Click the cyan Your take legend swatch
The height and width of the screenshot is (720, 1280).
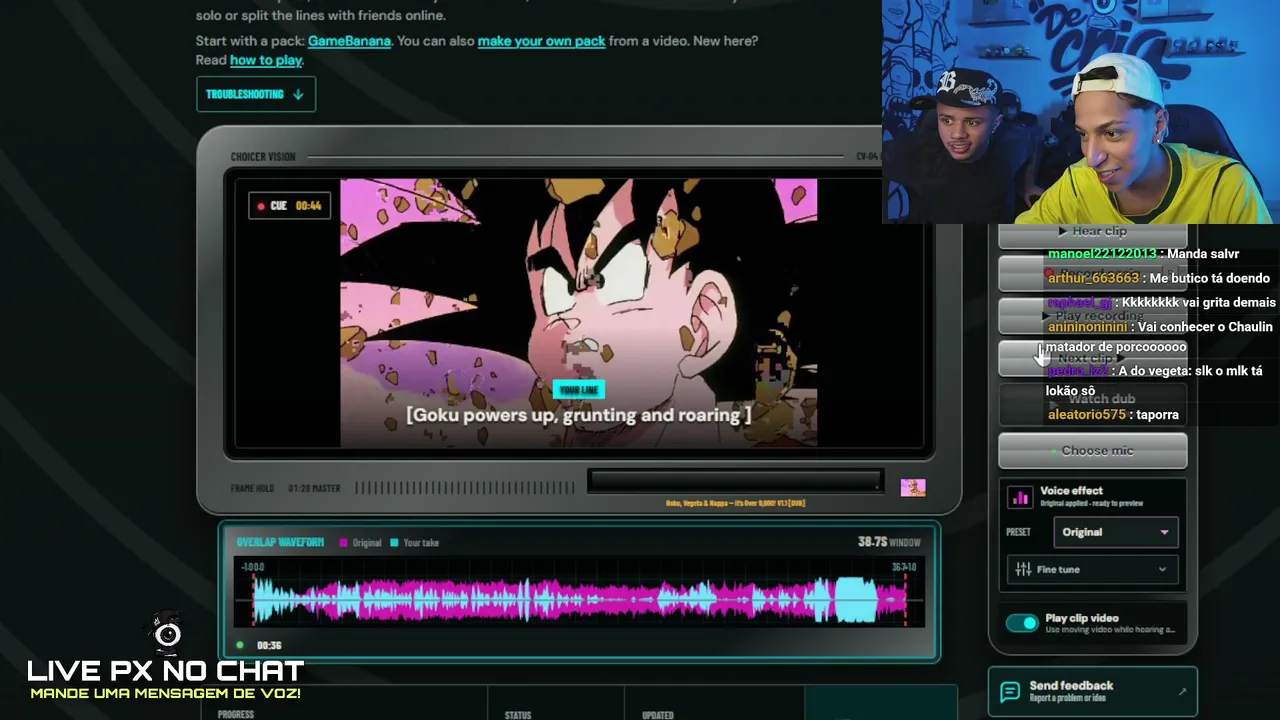pos(394,543)
